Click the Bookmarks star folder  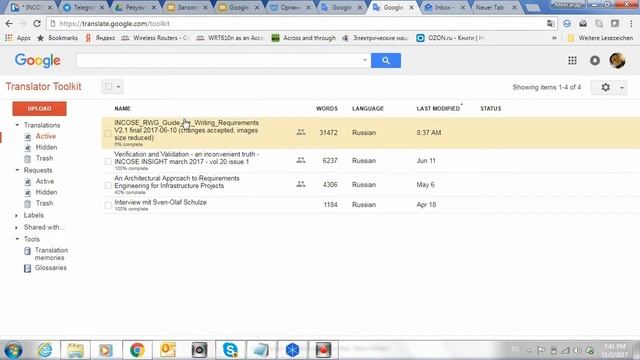click(58, 38)
